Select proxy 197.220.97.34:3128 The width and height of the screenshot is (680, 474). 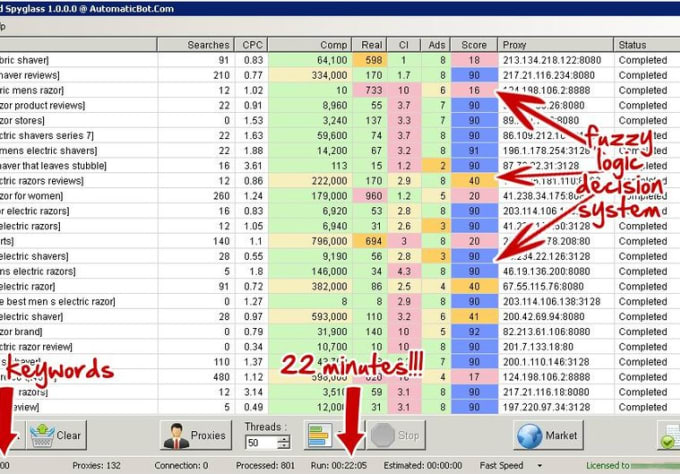(x=546, y=407)
